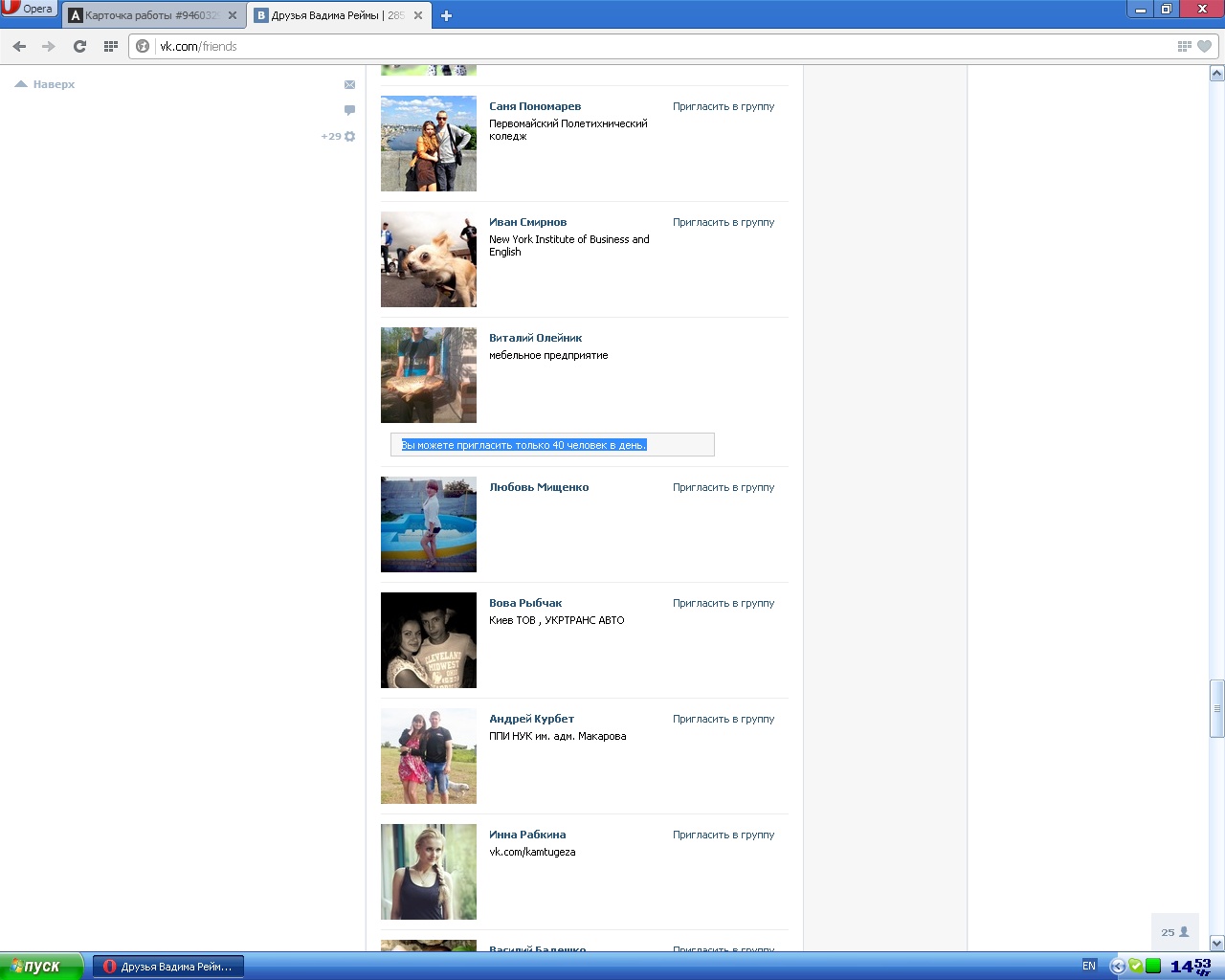Image resolution: width=1225 pixels, height=980 pixels.
Task: Click the EN language indicator
Action: click(x=1089, y=967)
